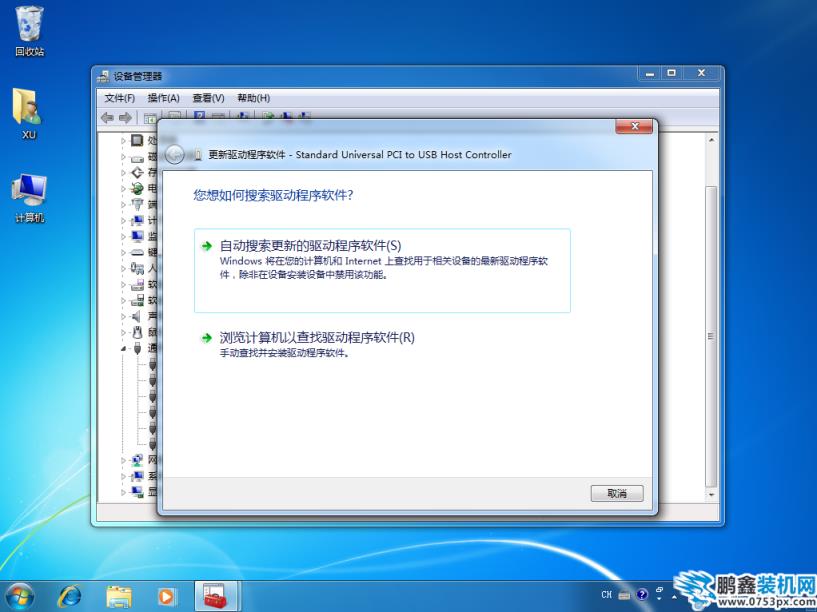Open the Computer (计算机) desktop icon
817x612 pixels.
click(x=29, y=198)
